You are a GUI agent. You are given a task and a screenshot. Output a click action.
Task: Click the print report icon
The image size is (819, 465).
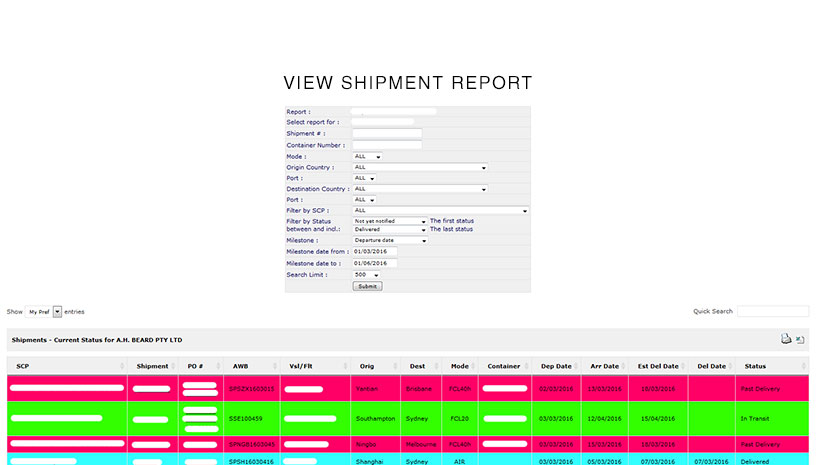coord(786,340)
